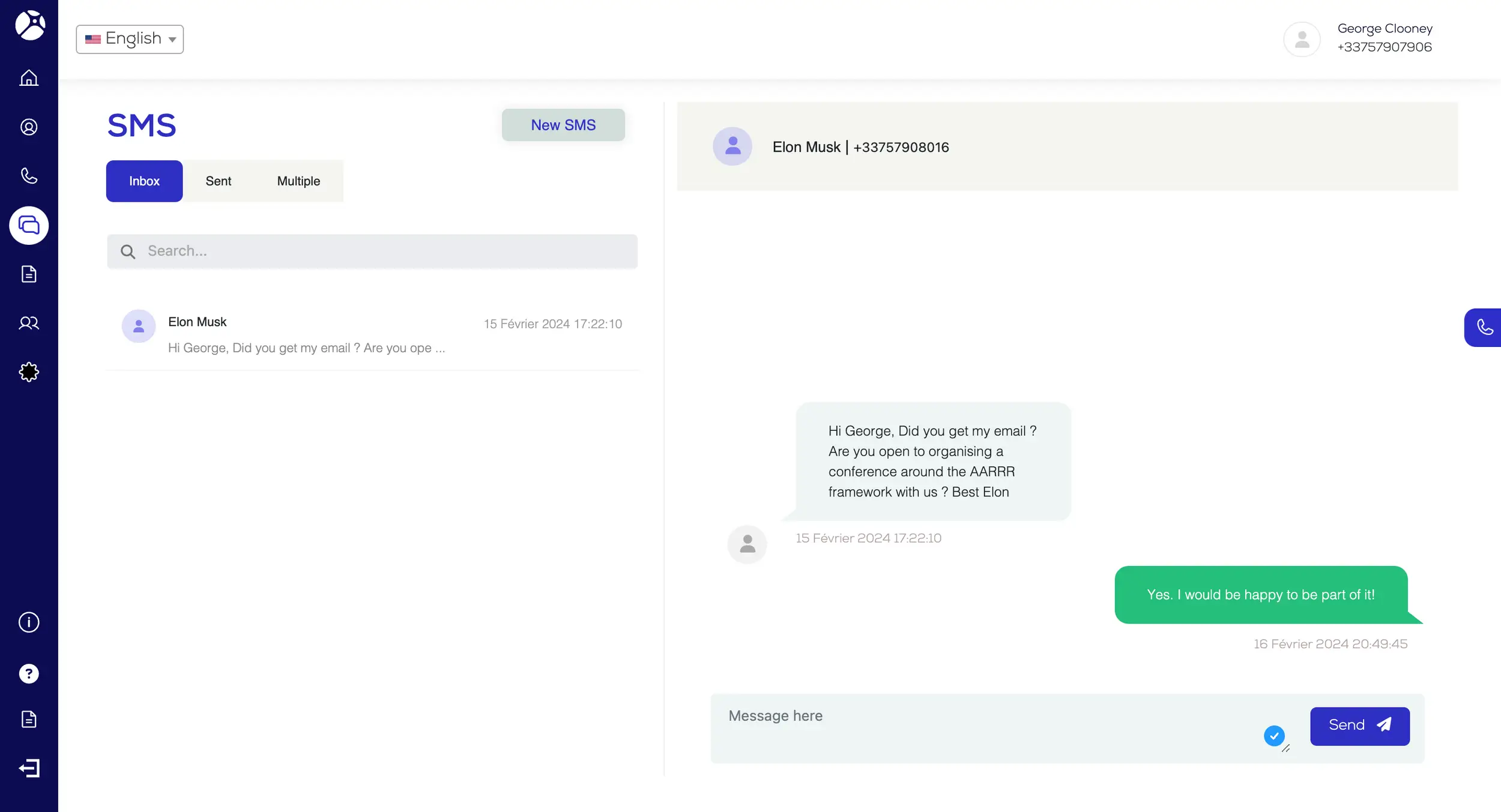Open the contacts group icon in sidebar
Viewport: 1501px width, 812px height.
coord(29,323)
